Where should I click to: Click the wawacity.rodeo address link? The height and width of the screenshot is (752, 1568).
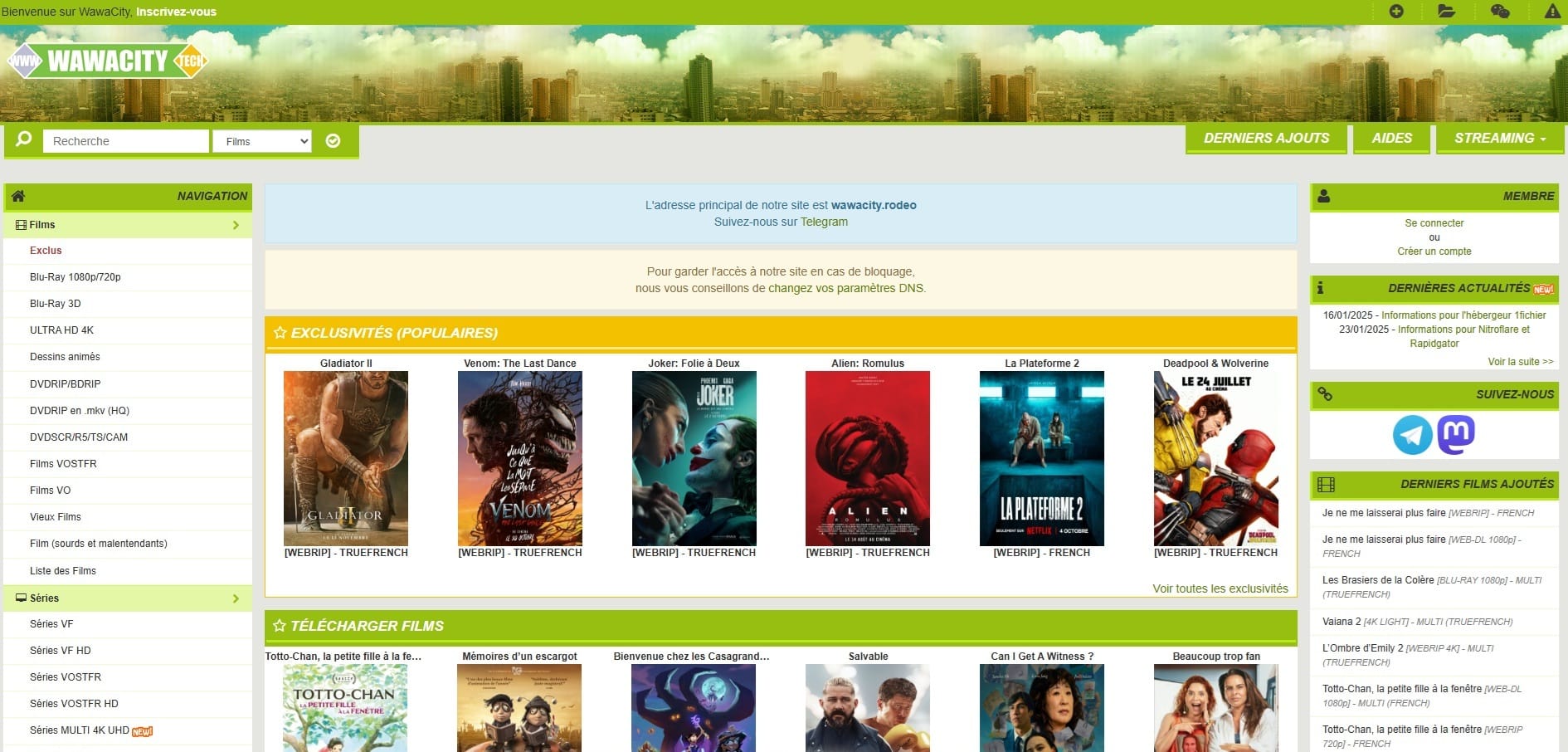click(874, 205)
